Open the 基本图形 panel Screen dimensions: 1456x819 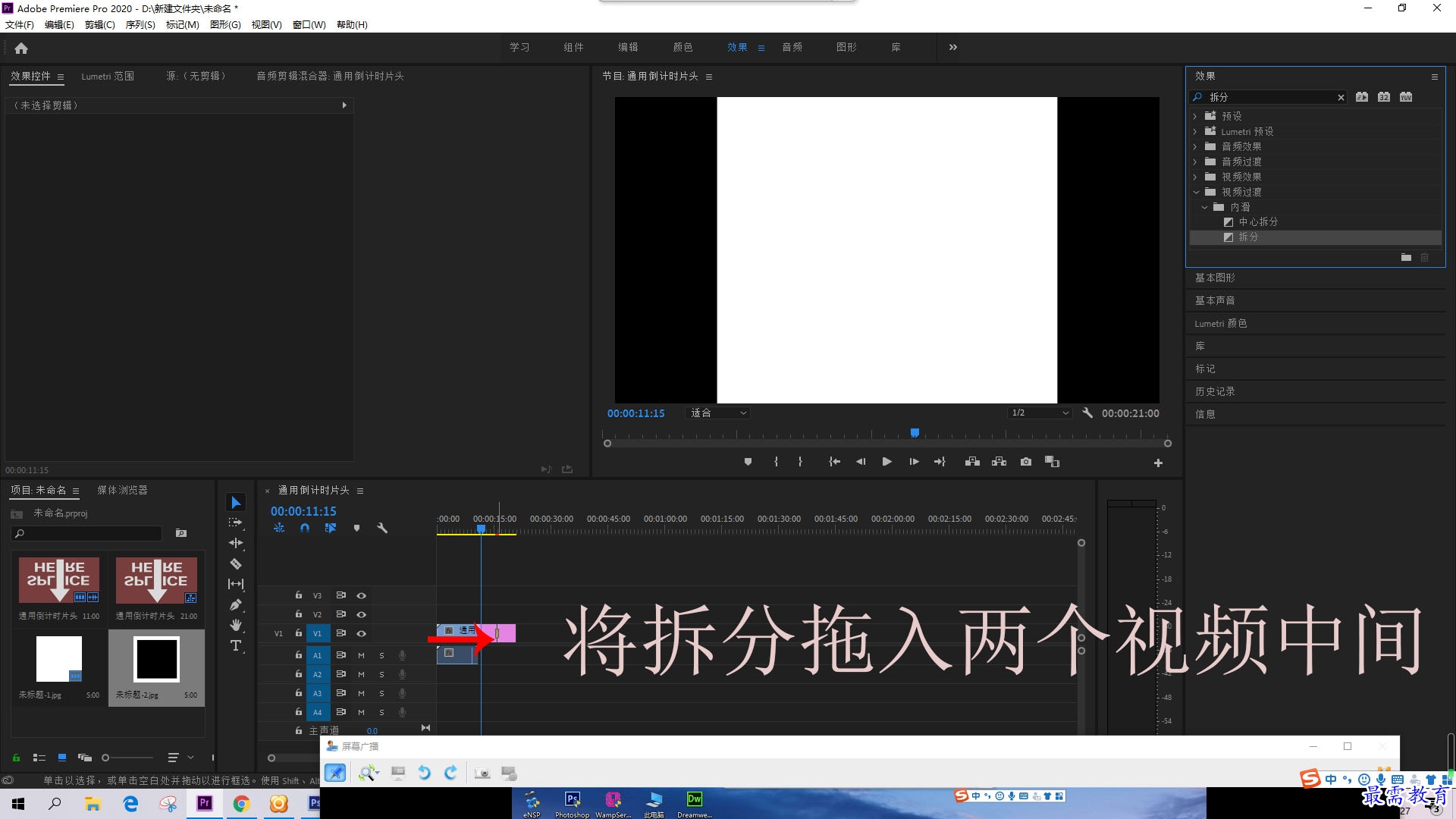[1215, 278]
